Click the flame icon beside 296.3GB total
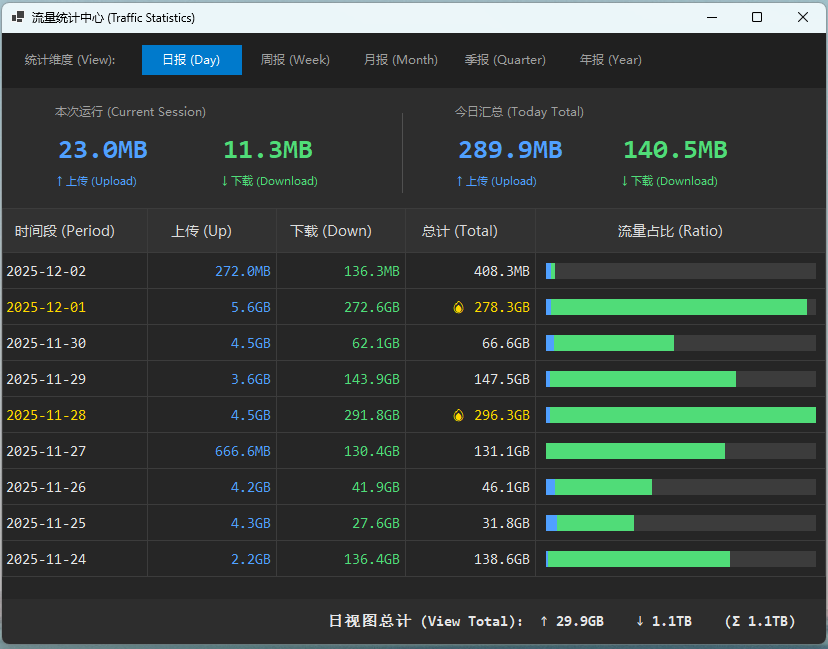Screen dimensions: 828x649 [x=458, y=415]
